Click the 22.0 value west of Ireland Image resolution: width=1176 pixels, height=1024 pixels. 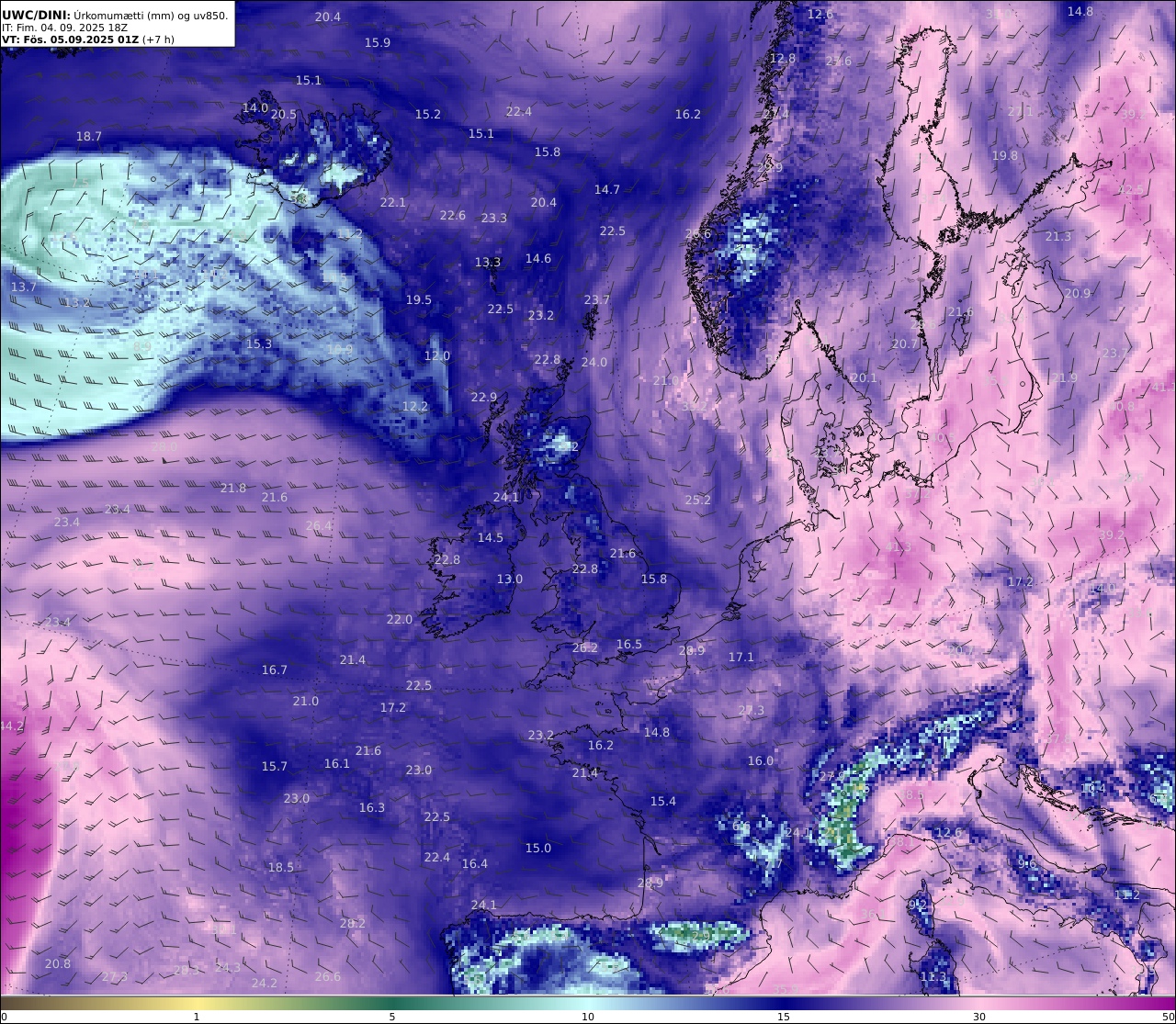pyautogui.click(x=400, y=620)
